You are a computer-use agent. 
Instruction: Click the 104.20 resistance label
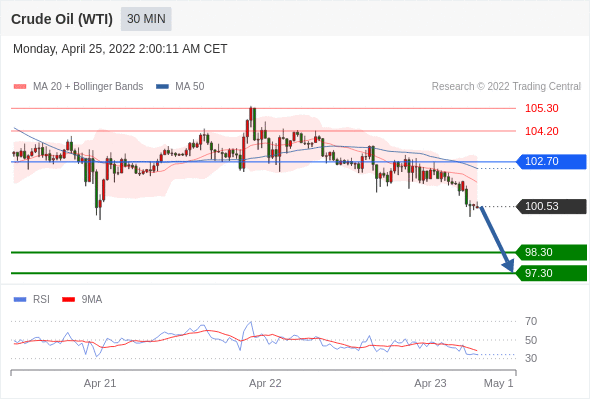[541, 131]
